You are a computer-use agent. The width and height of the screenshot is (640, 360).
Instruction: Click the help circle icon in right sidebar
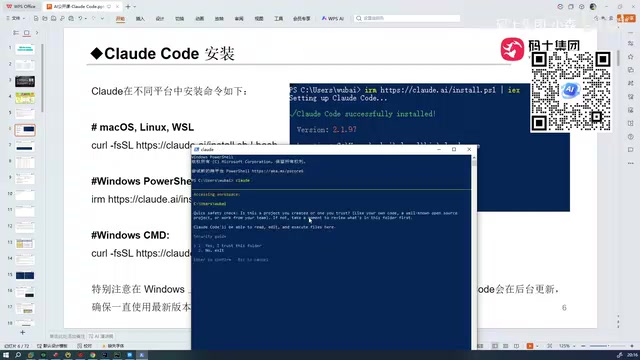[x=631, y=137]
